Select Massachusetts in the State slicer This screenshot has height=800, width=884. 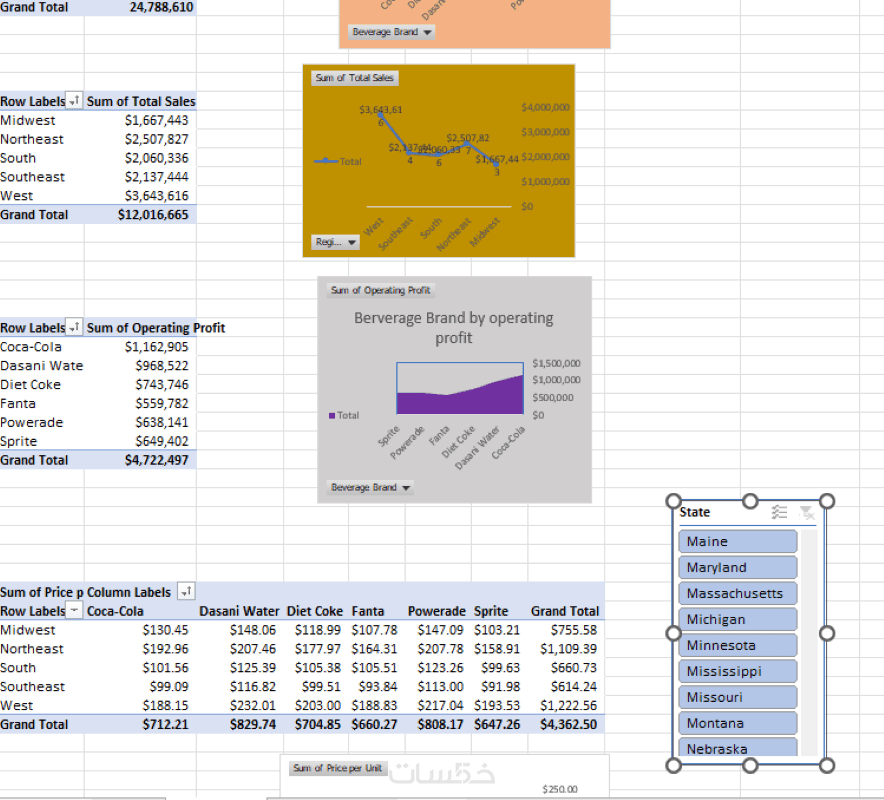[x=737, y=593]
